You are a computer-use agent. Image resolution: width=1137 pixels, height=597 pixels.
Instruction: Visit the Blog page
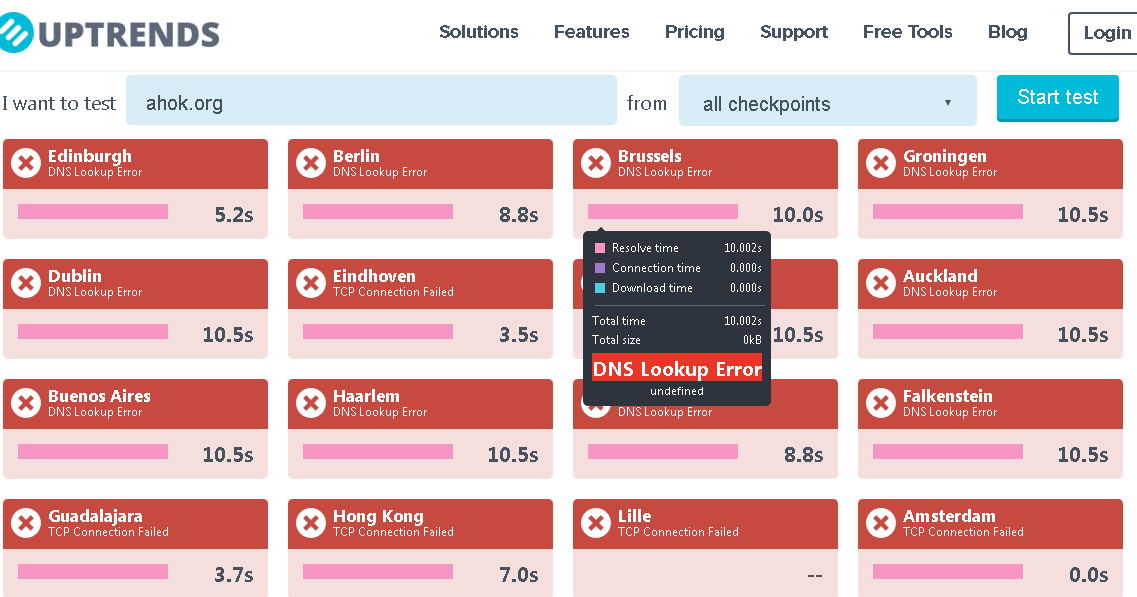click(1007, 32)
